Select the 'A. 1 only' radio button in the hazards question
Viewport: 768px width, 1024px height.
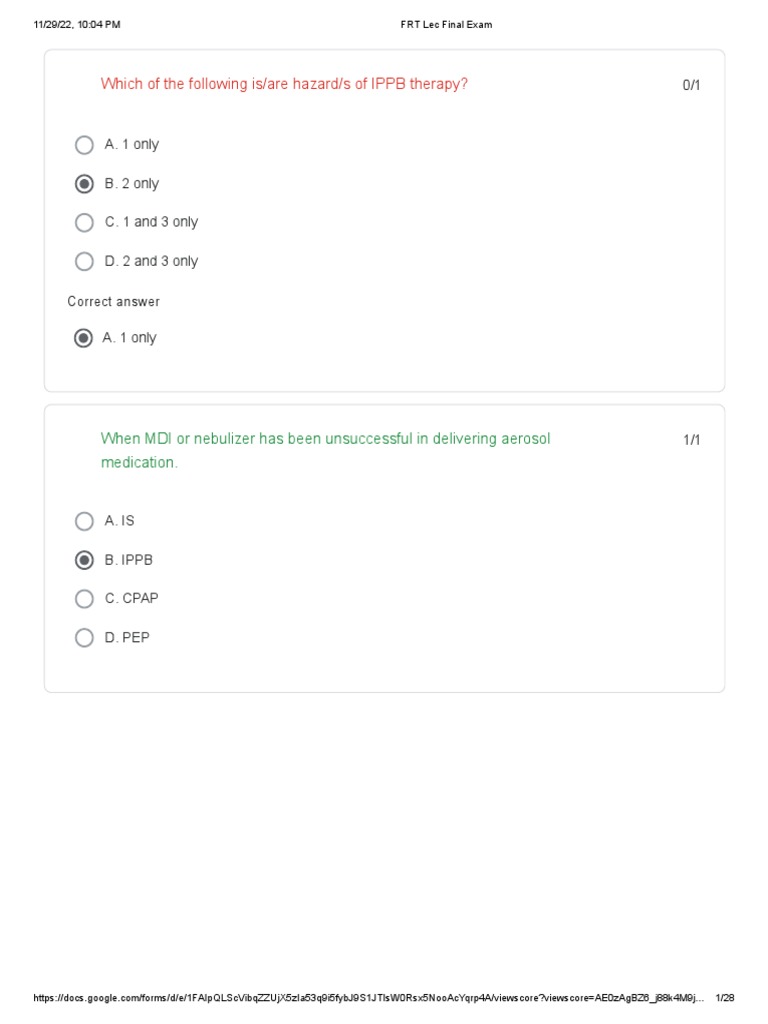[84, 145]
